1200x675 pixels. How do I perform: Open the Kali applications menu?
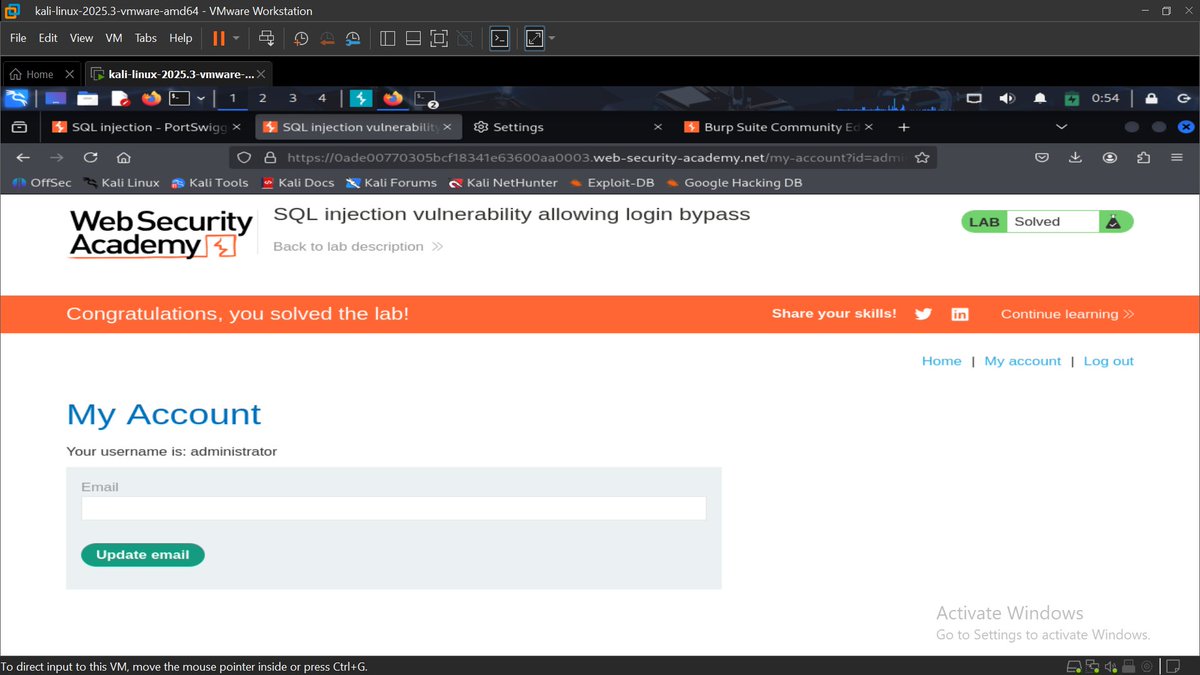[x=16, y=98]
